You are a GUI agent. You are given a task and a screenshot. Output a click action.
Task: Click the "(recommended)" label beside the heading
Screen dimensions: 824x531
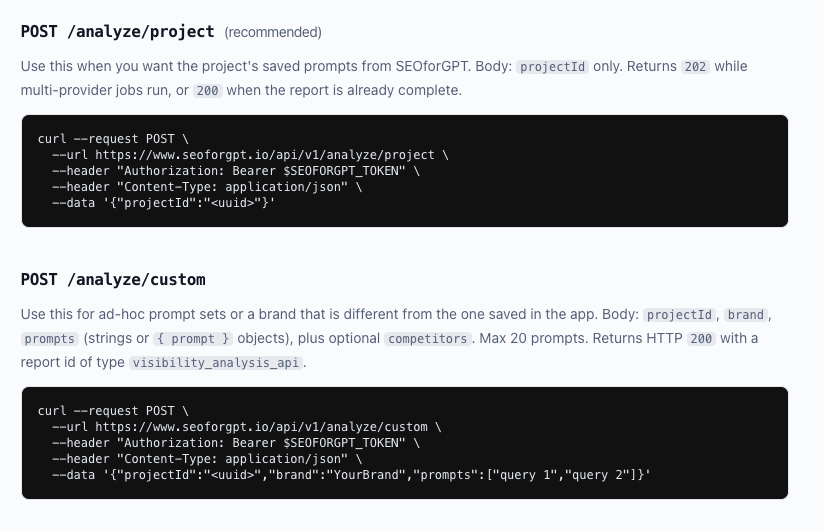coord(273,33)
